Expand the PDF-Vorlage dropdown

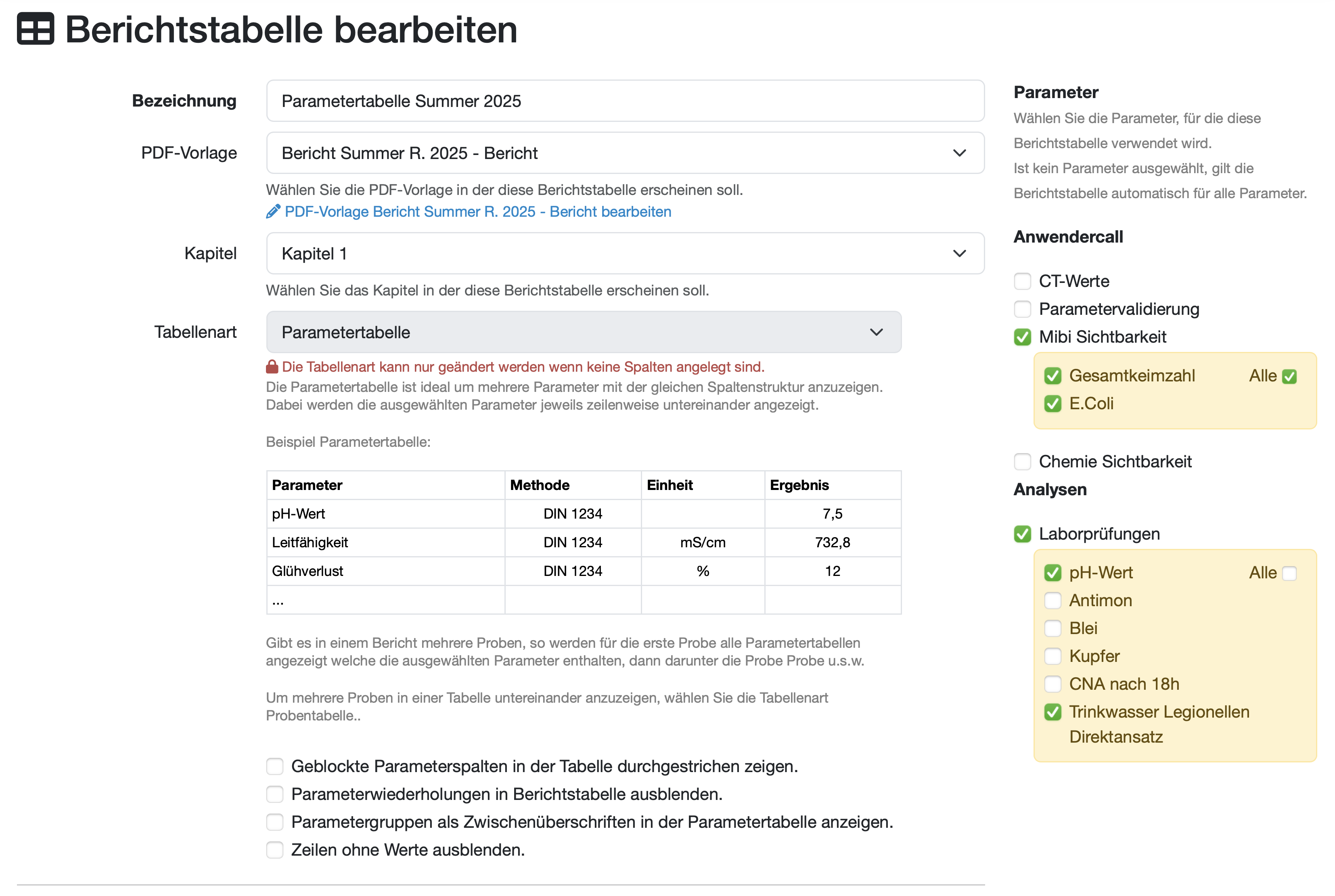click(x=624, y=153)
